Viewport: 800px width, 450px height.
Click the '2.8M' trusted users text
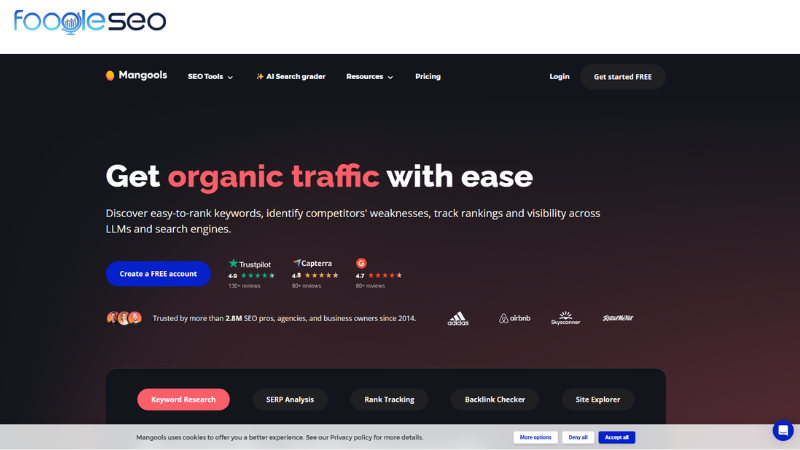pyautogui.click(x=234, y=318)
